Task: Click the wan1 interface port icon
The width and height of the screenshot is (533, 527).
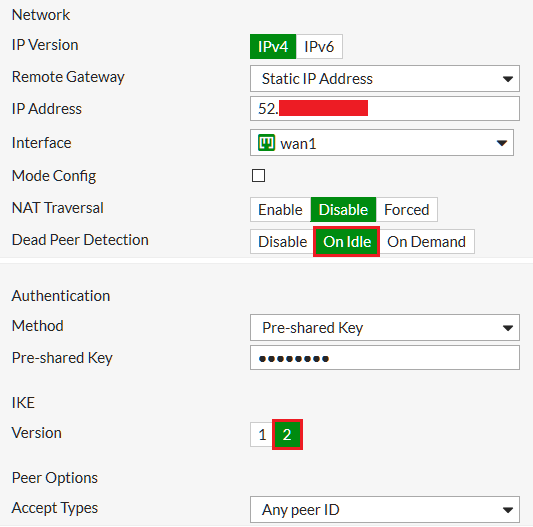Action: coord(266,143)
